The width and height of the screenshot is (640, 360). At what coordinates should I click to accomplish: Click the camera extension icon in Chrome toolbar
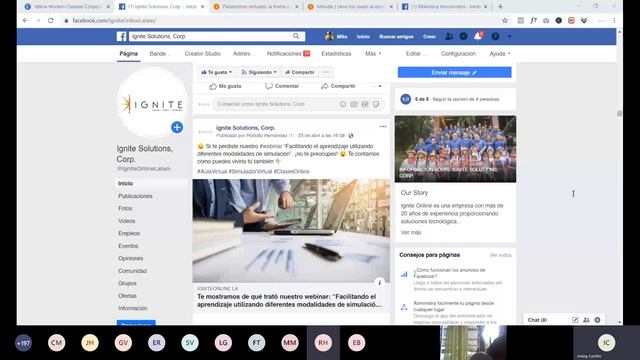[x=546, y=20]
